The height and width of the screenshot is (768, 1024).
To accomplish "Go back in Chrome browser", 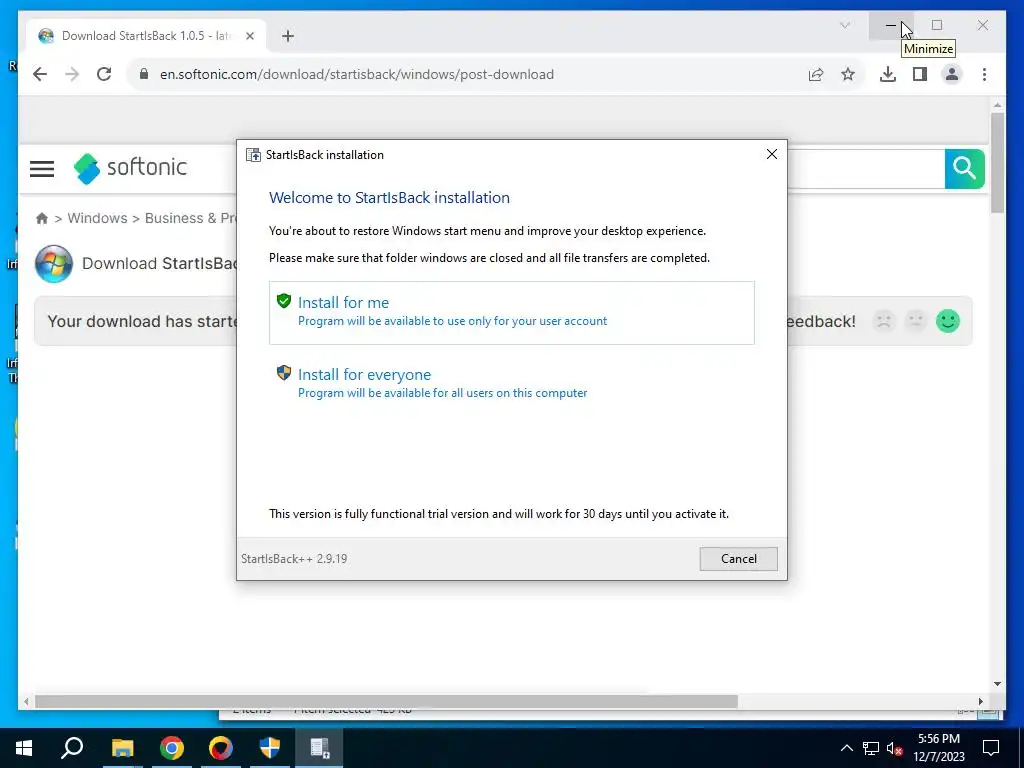I will click(40, 74).
